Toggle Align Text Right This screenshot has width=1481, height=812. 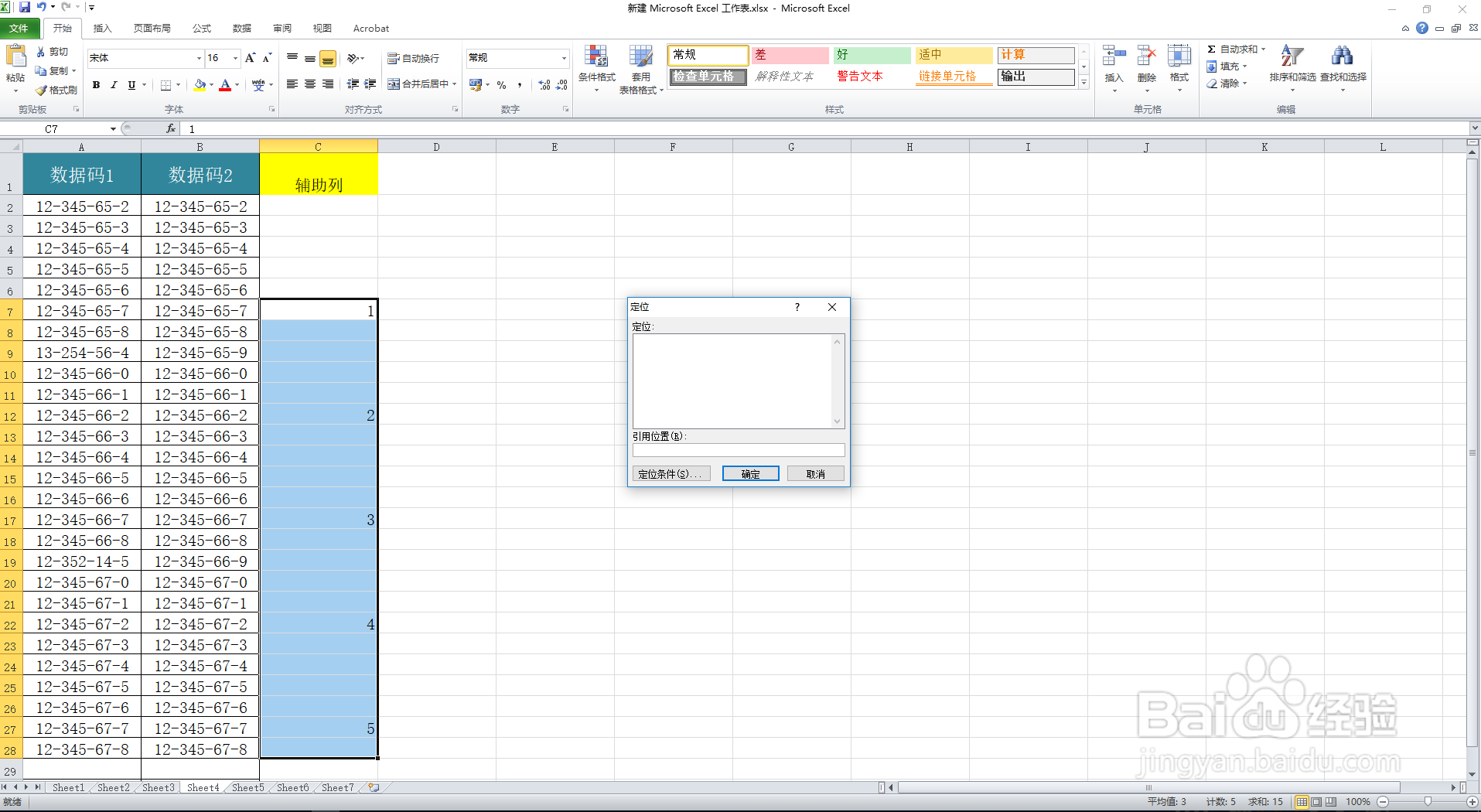click(328, 84)
